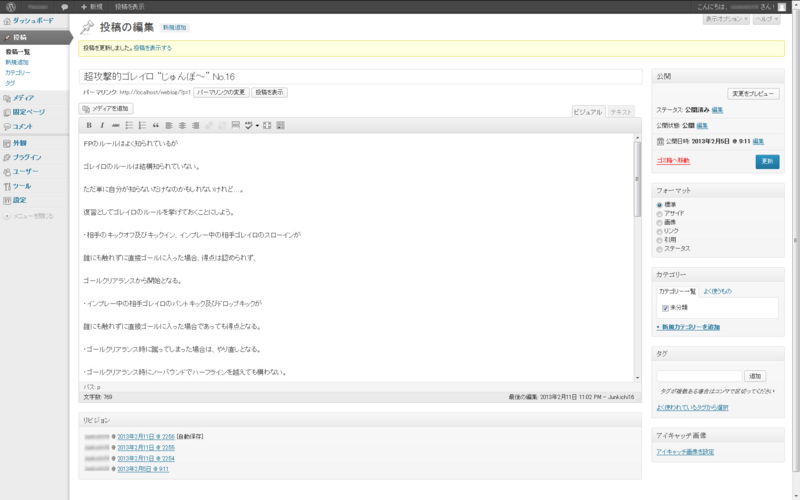Open 投稿 posts menu in sidebar
This screenshot has height=500, width=800.
tap(34, 37)
